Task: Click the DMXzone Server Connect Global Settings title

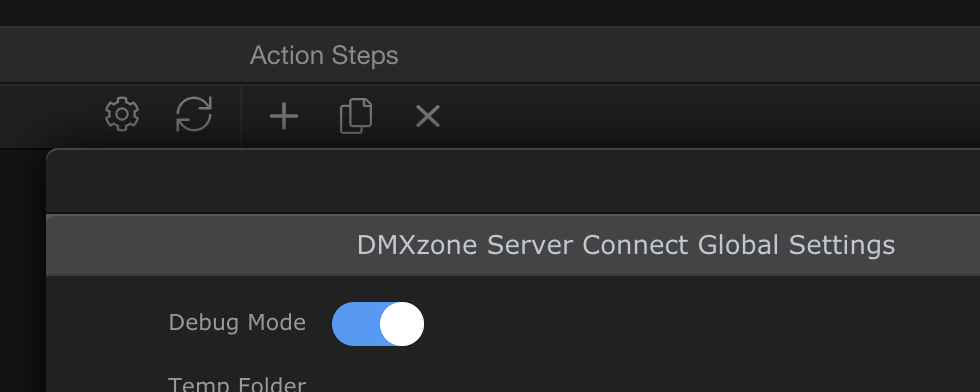Action: (626, 245)
